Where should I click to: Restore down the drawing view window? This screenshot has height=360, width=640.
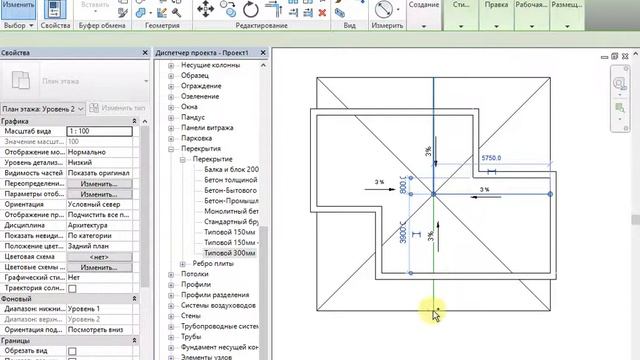coord(614,56)
